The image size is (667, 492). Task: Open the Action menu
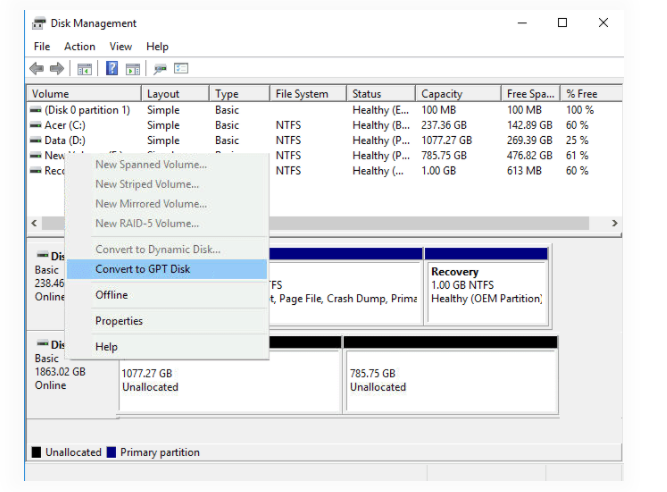click(80, 46)
